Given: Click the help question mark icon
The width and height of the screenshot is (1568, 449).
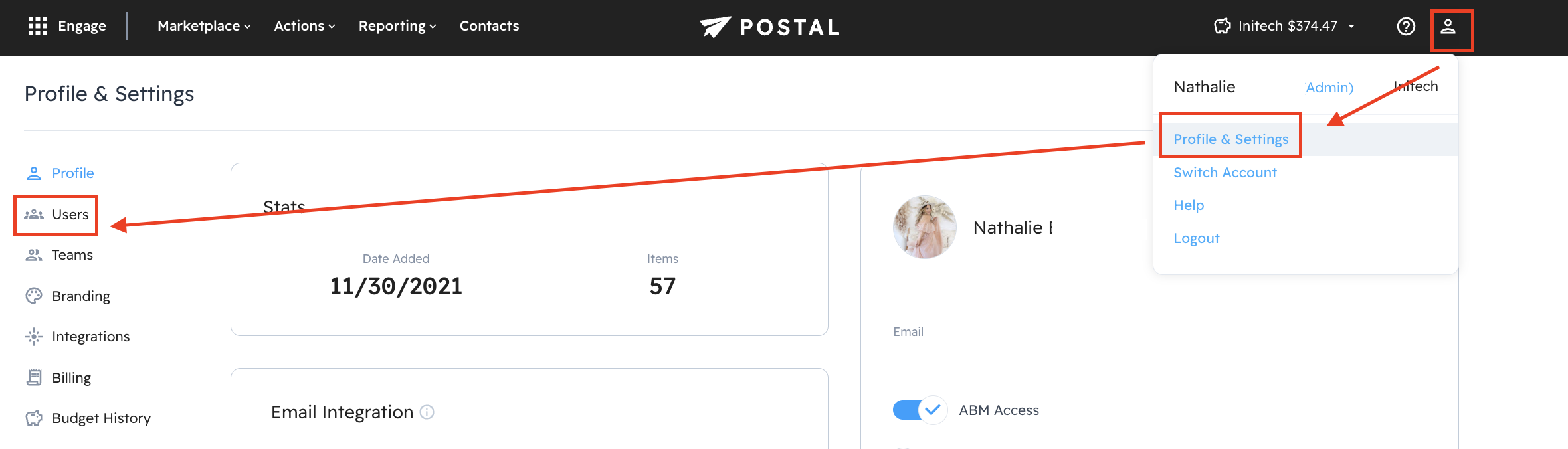Looking at the screenshot, I should click(1406, 27).
